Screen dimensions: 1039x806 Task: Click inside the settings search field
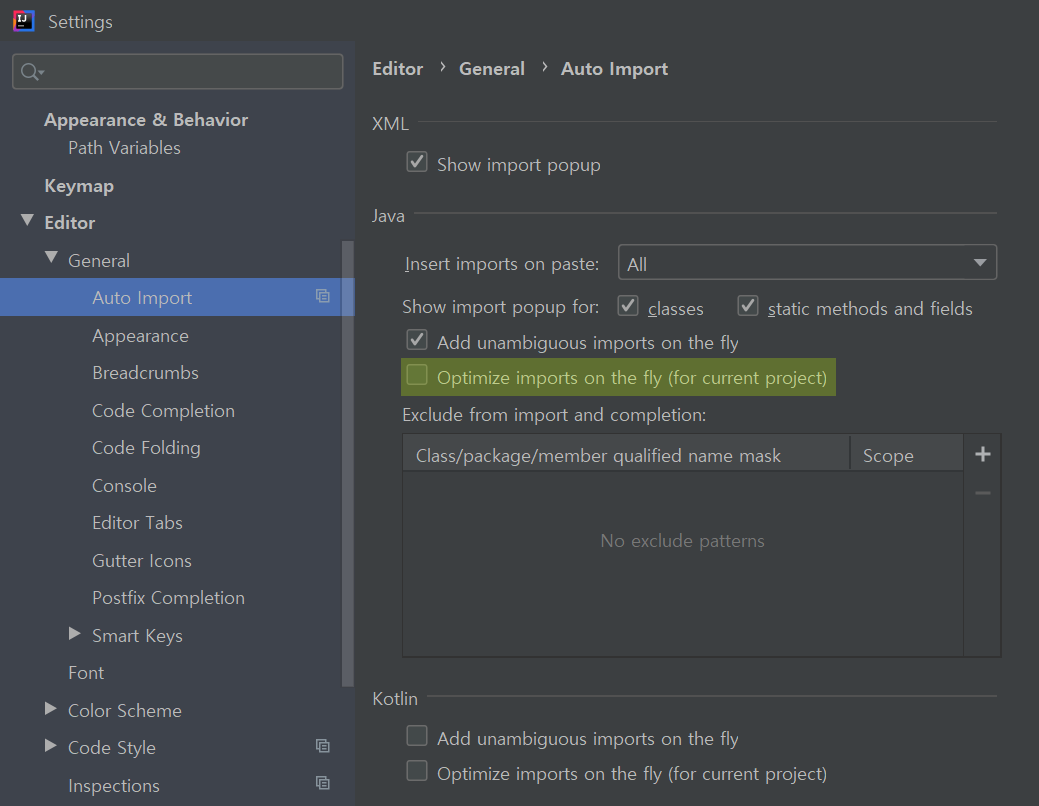170,71
